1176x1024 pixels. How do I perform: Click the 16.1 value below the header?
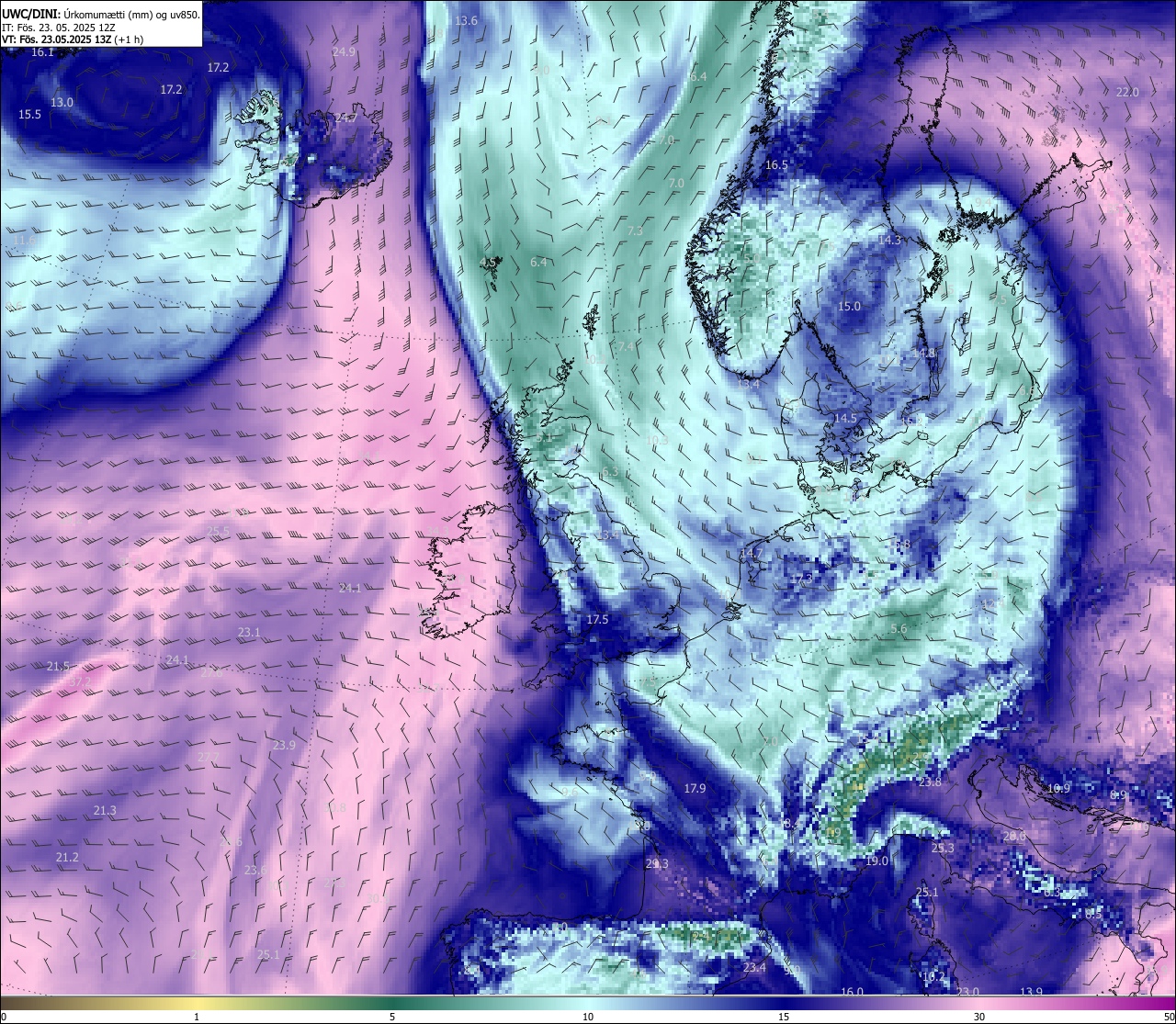pyautogui.click(x=42, y=52)
